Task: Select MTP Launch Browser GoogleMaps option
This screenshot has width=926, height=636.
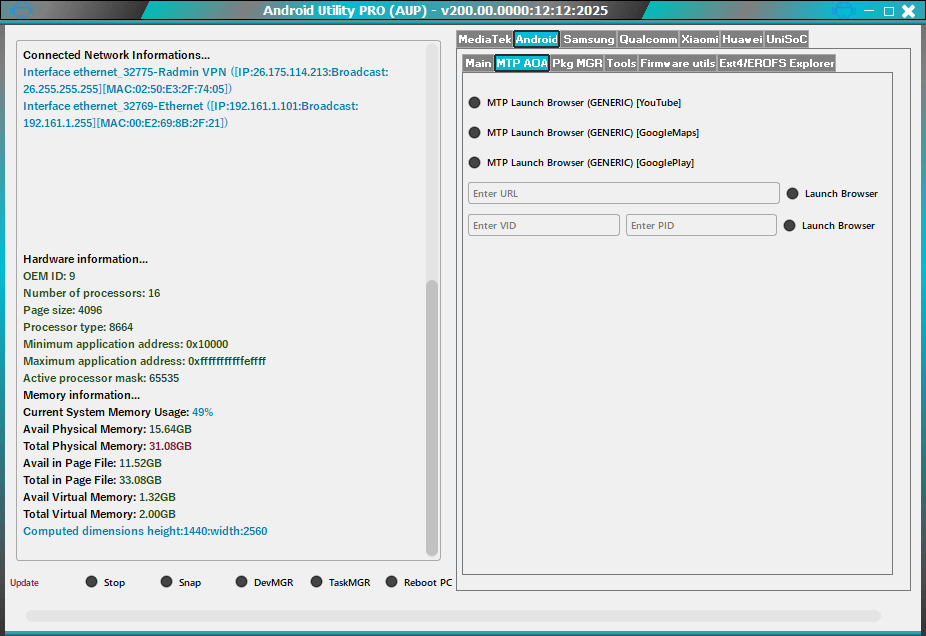Action: point(475,133)
